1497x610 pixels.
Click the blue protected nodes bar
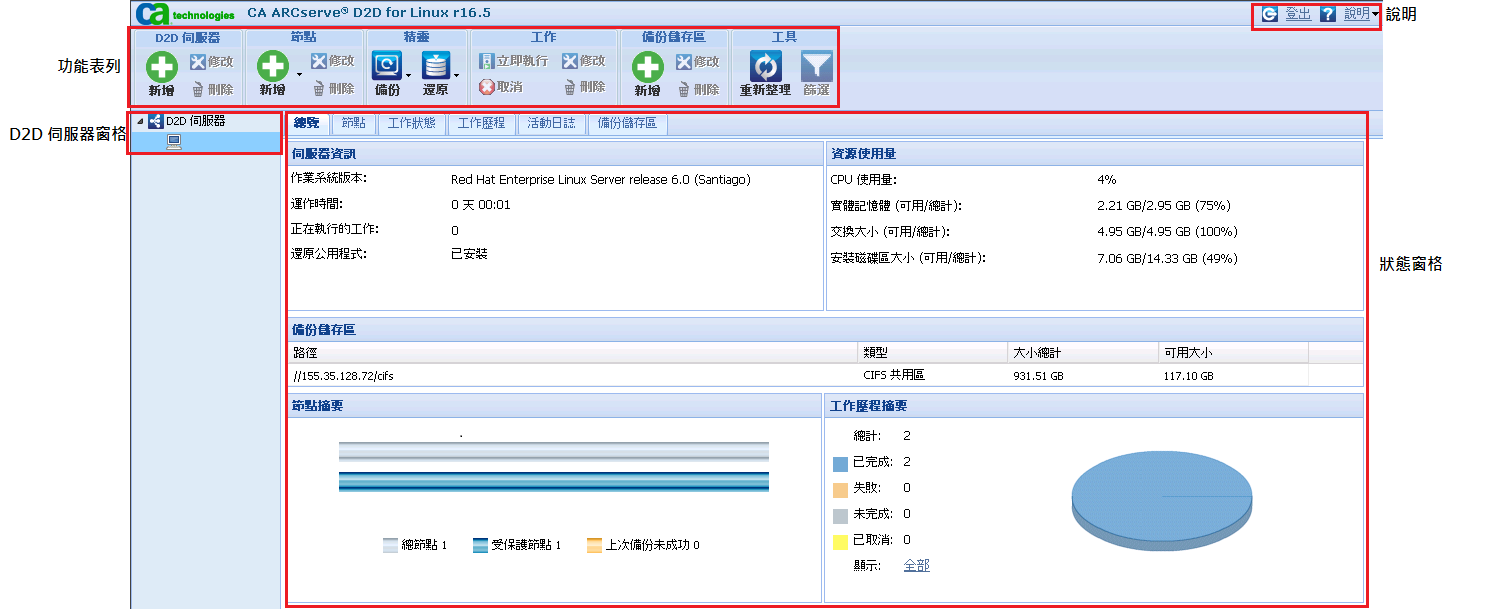pos(554,483)
